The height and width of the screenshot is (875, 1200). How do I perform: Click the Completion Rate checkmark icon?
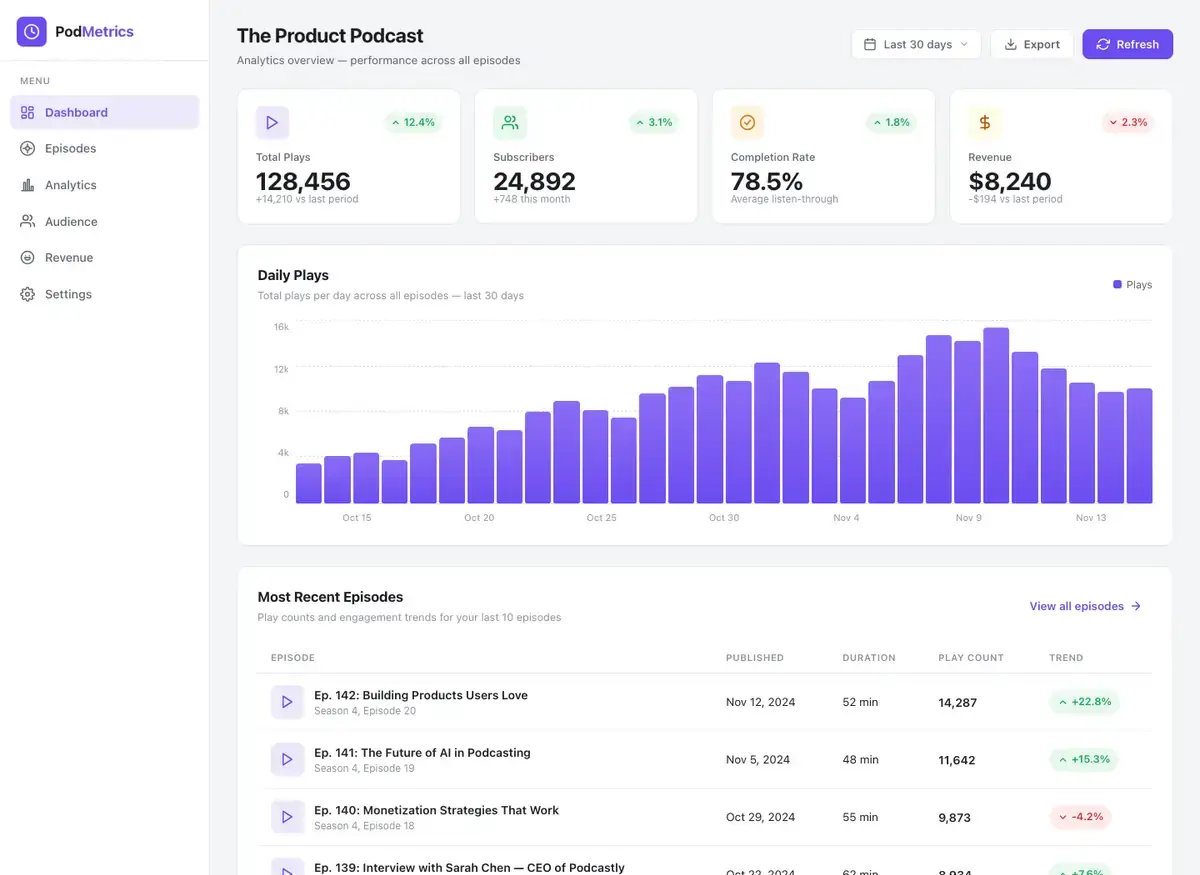[747, 123]
